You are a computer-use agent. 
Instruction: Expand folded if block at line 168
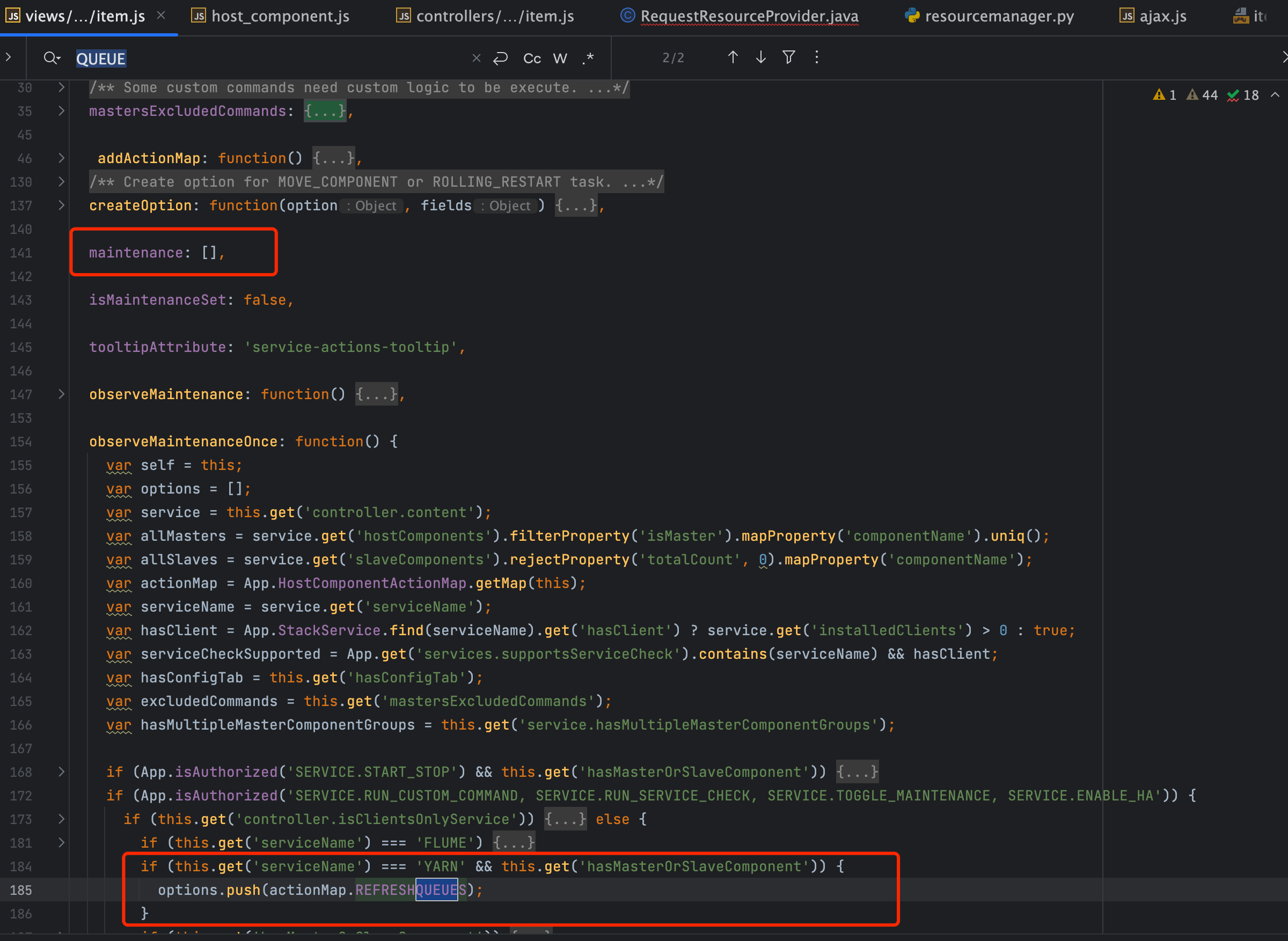point(61,772)
